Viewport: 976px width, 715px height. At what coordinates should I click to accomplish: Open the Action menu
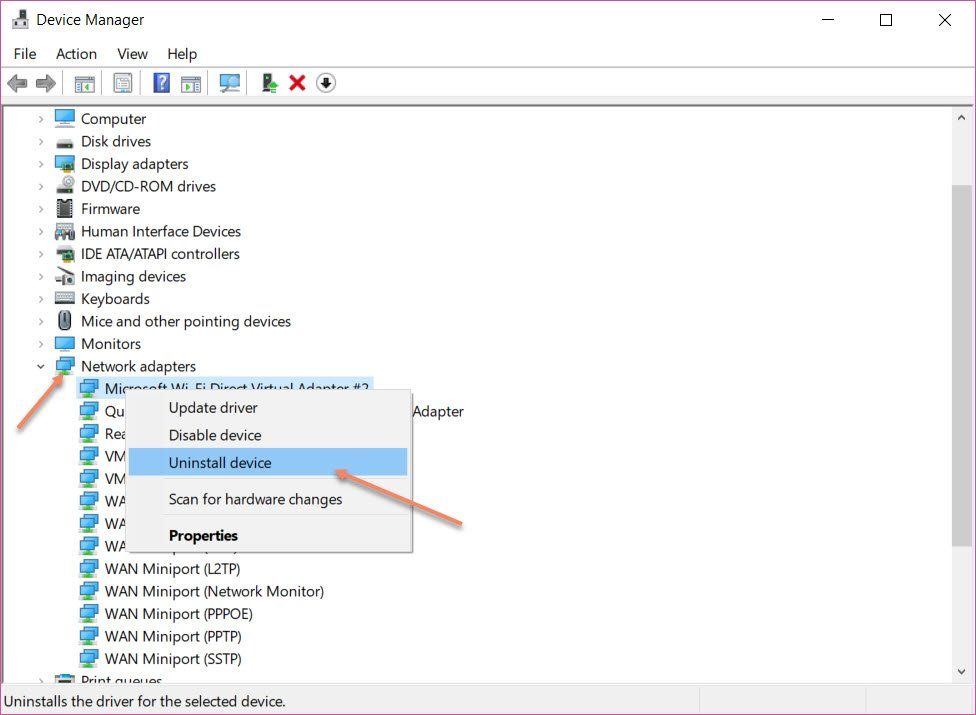tap(76, 54)
